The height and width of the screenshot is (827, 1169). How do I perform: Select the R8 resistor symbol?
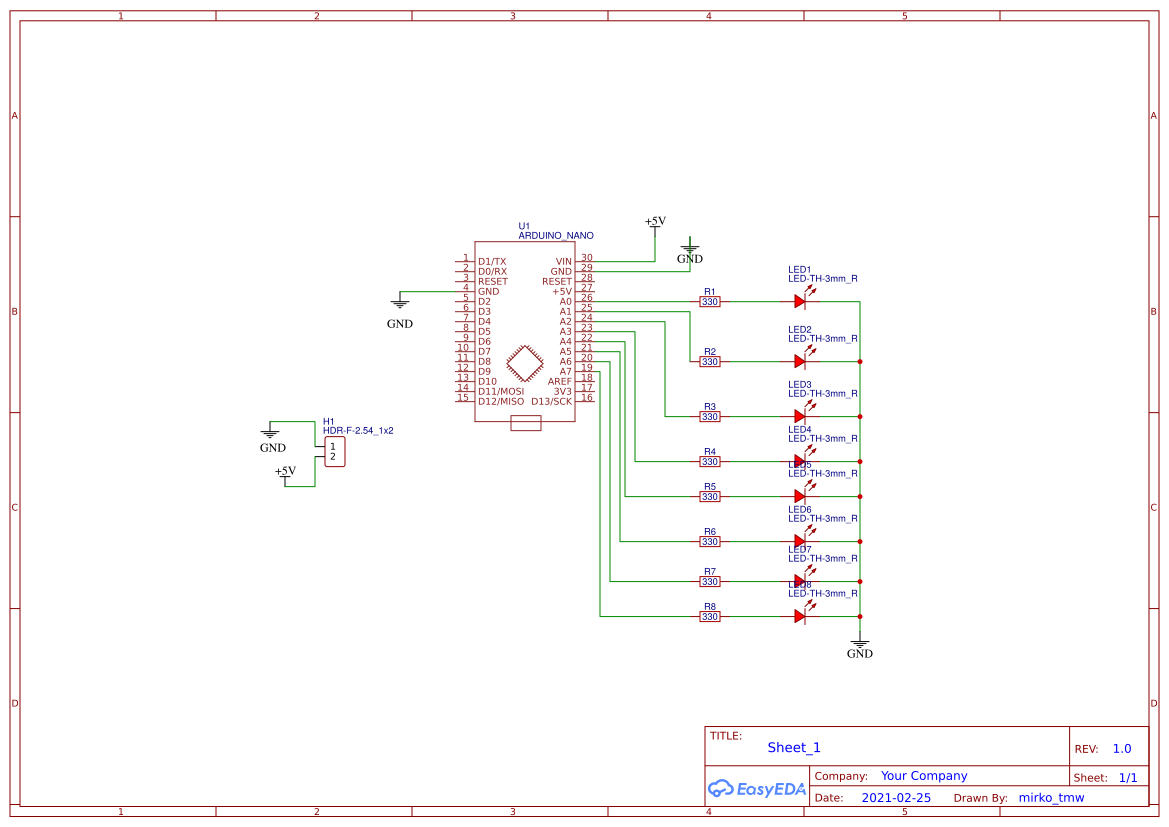click(710, 616)
